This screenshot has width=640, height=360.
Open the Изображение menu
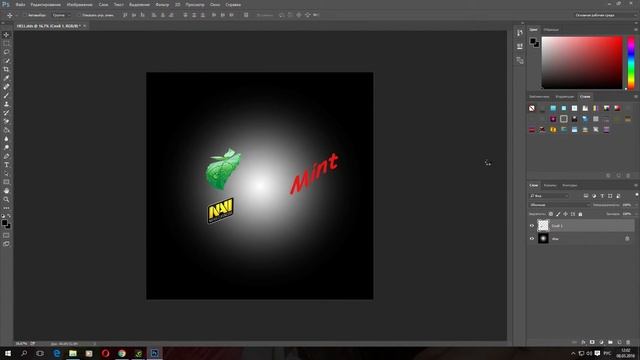coord(80,4)
